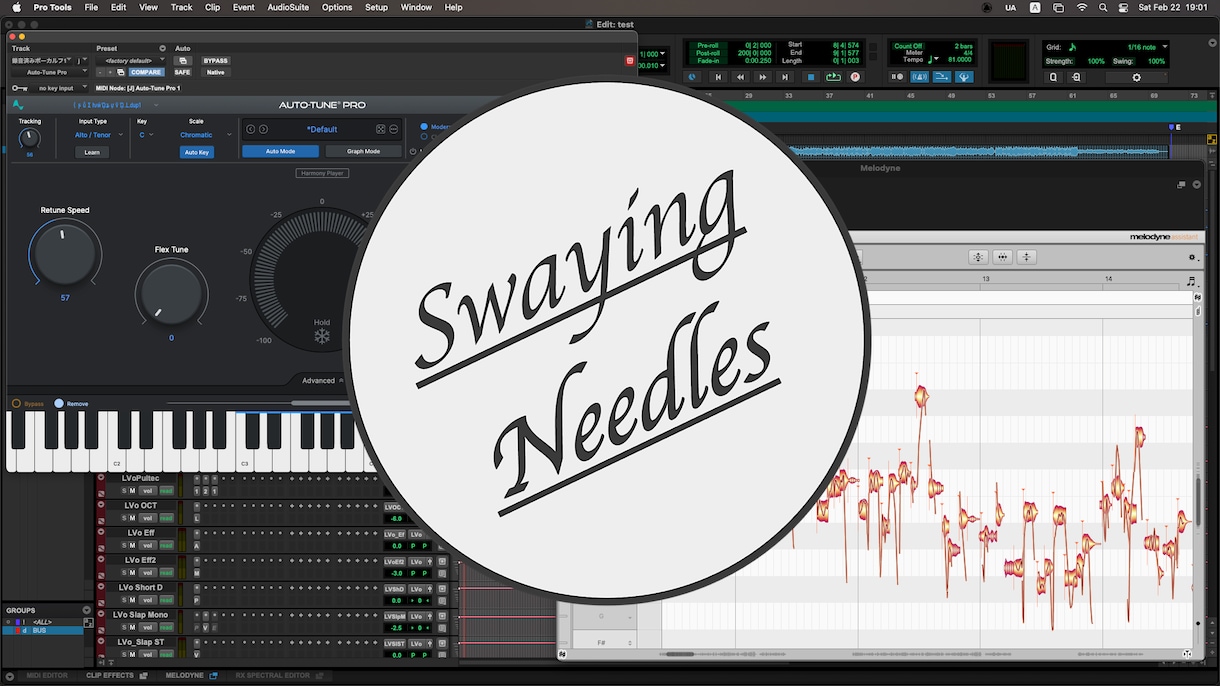The height and width of the screenshot is (686, 1220).
Task: Open the Setup menu
Action: [376, 7]
